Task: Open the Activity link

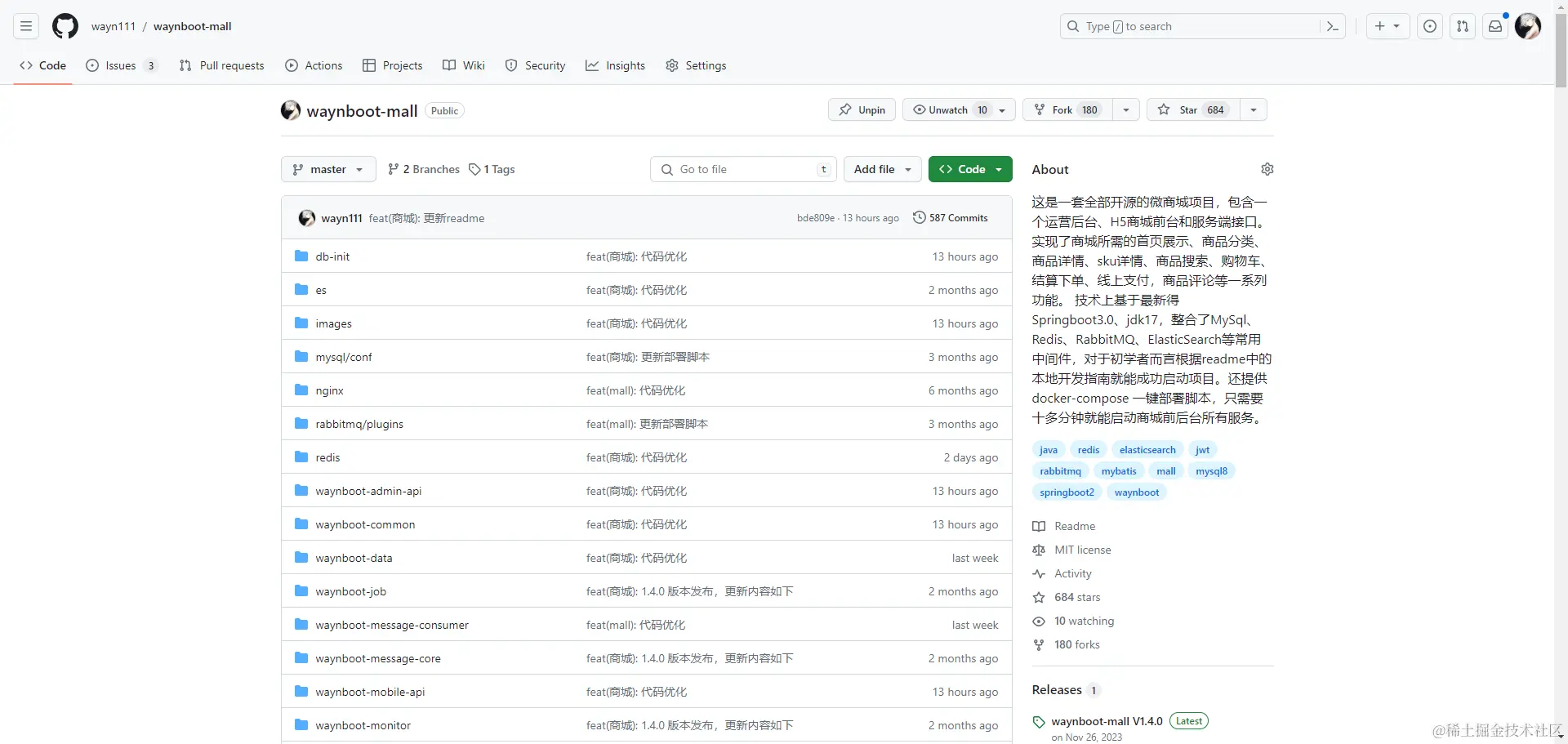Action: pos(1062,573)
